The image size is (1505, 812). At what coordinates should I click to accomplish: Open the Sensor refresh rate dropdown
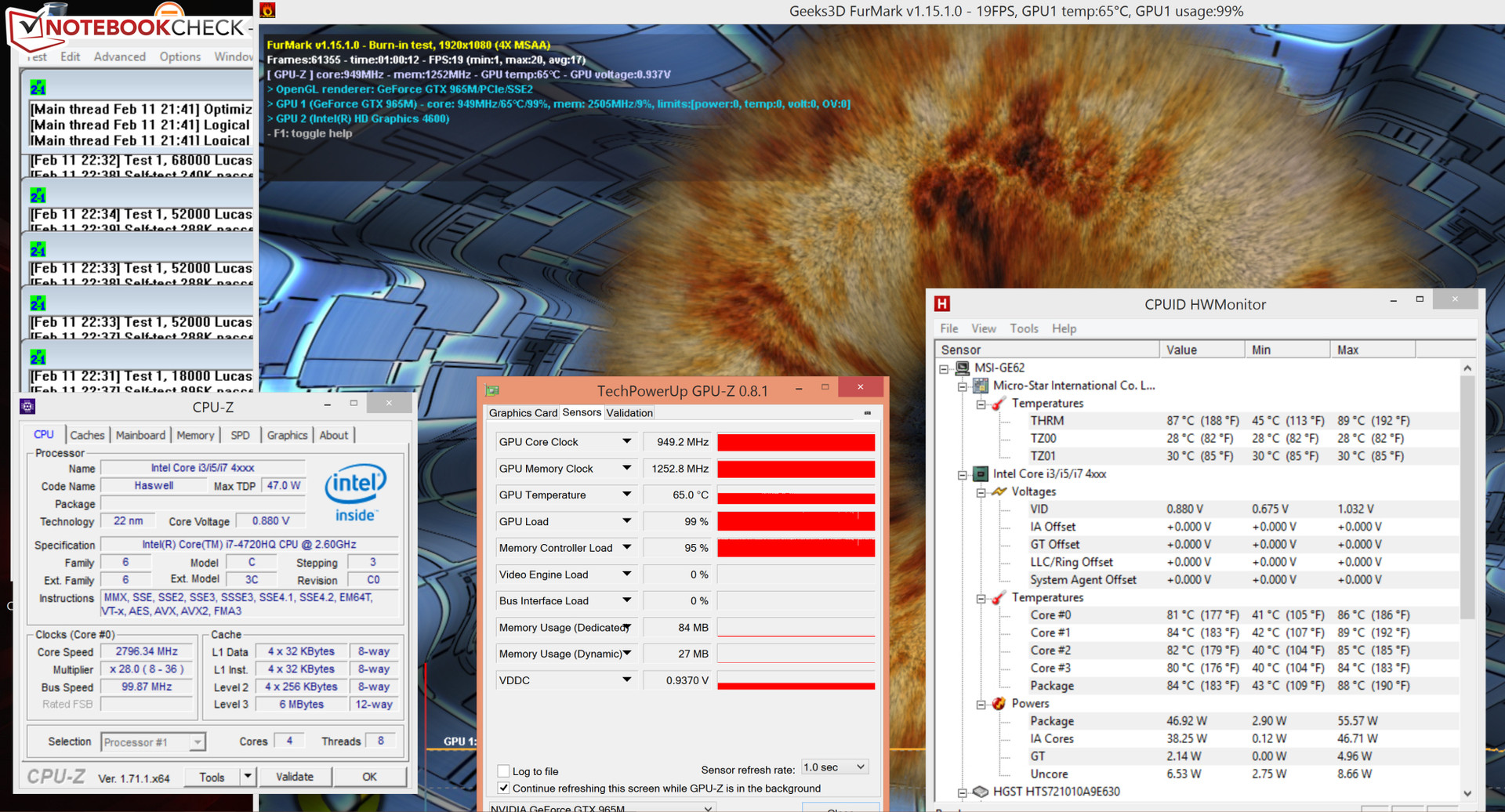[x=834, y=767]
